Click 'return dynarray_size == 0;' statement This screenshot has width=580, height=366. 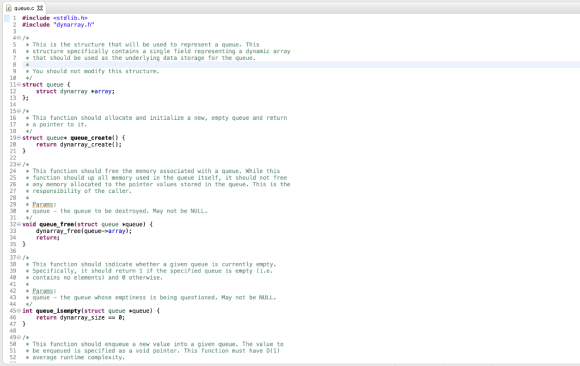pyautogui.click(x=80, y=318)
